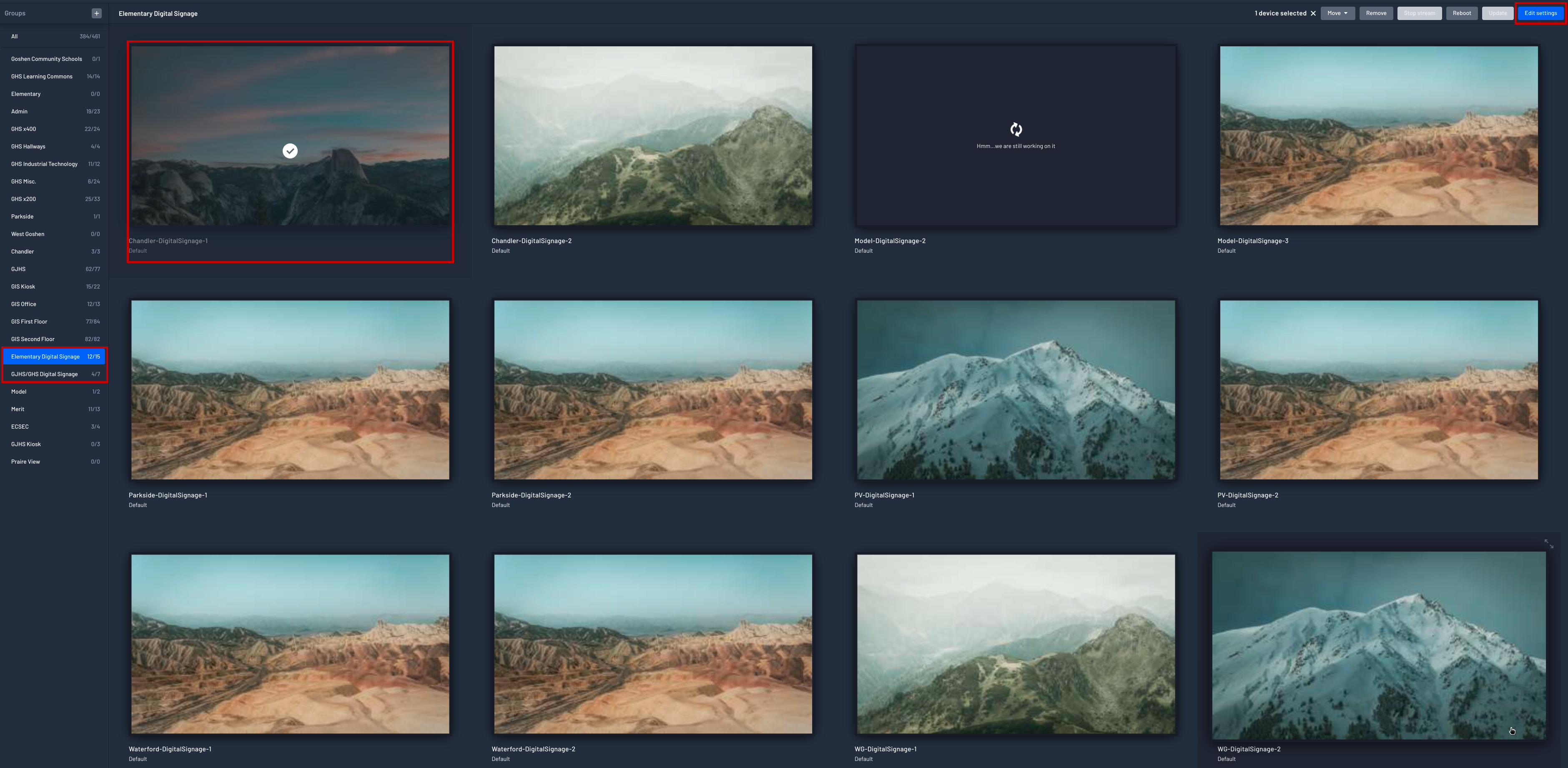
Task: Deselect Chandler-DigitalSignage-1 via its checkmark
Action: pos(290,151)
